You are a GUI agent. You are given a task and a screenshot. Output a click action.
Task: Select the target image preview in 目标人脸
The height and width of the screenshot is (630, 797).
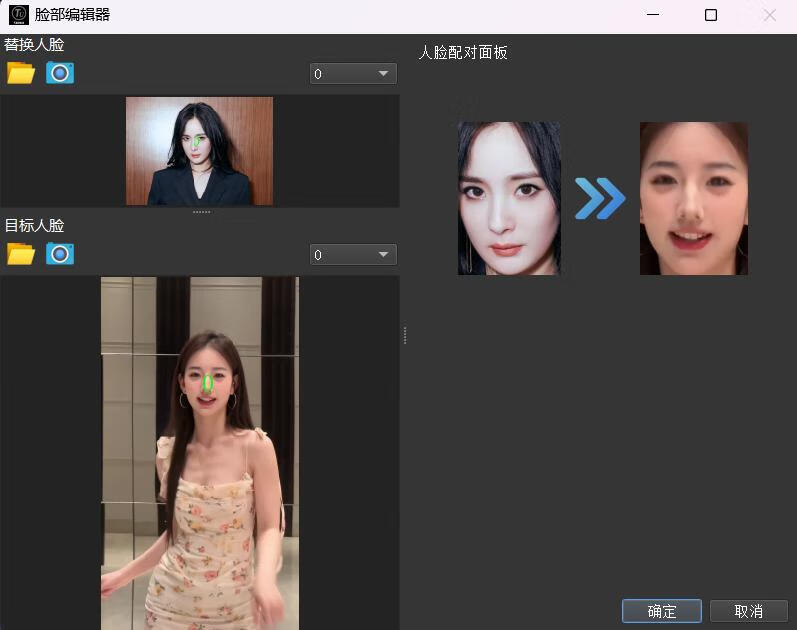coord(199,452)
